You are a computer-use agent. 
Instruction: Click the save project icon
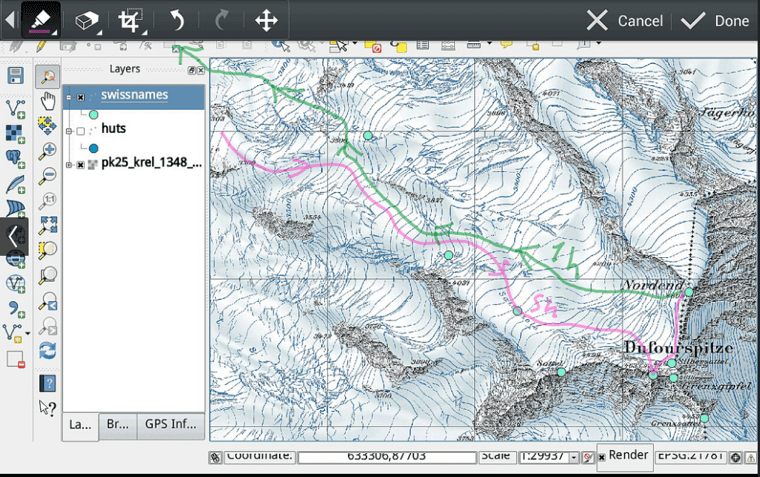click(15, 77)
